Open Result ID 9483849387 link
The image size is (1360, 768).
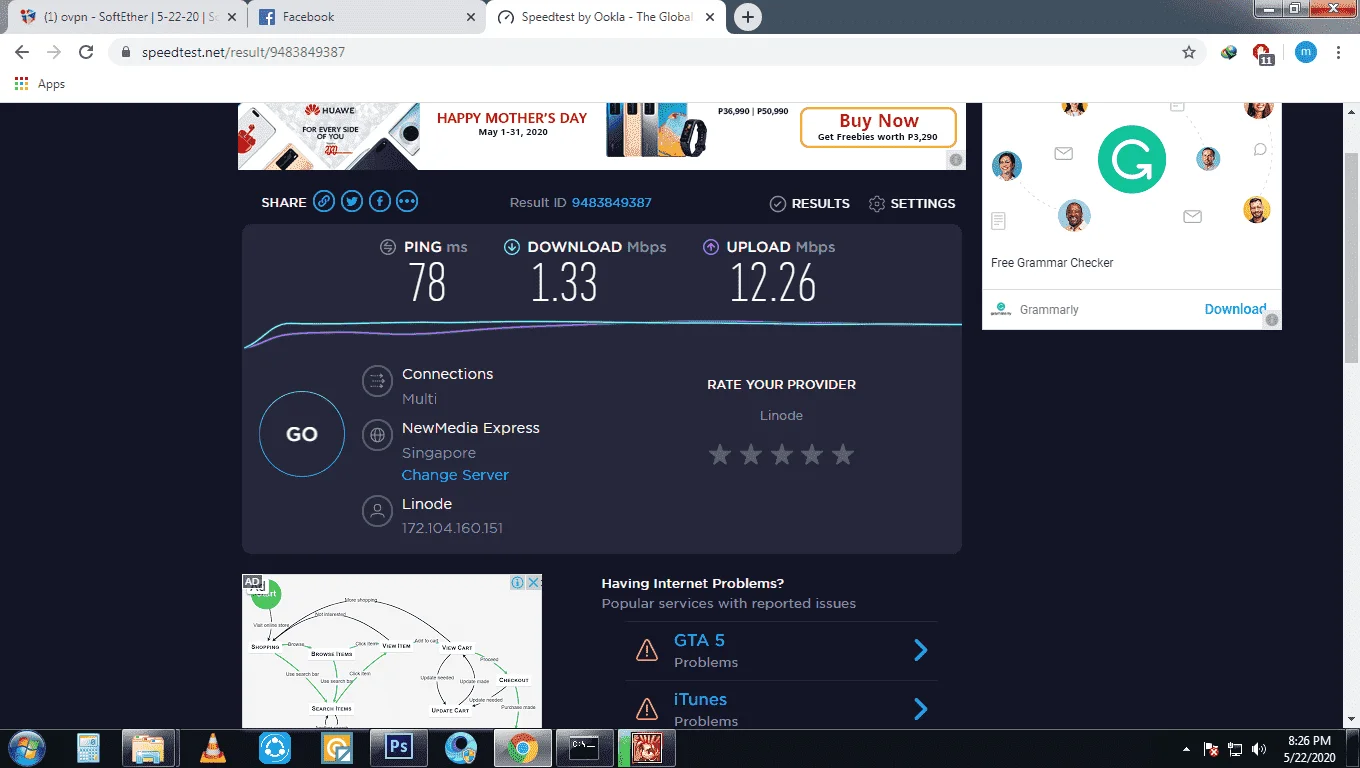611,202
